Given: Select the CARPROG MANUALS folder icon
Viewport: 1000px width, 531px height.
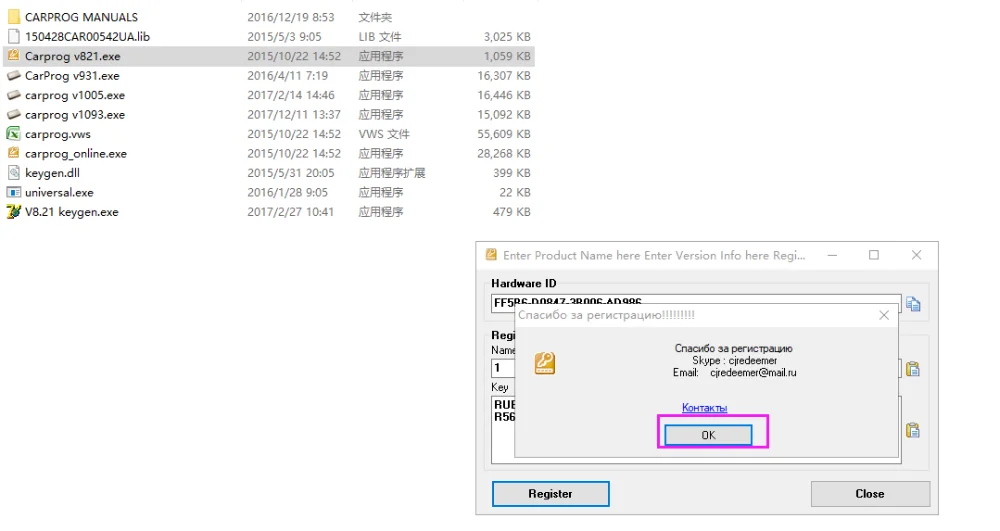Looking at the screenshot, I should point(13,17).
